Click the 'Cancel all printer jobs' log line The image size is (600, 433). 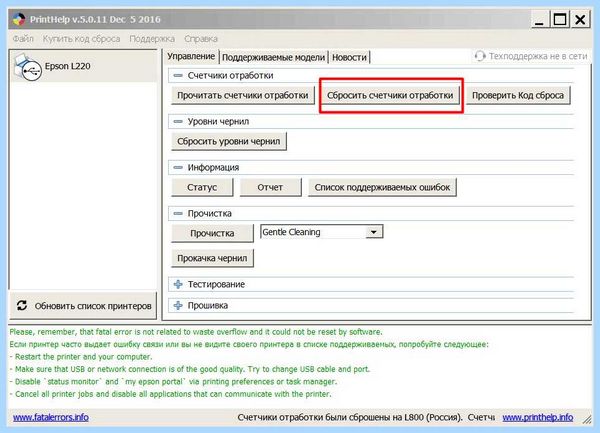171,394
